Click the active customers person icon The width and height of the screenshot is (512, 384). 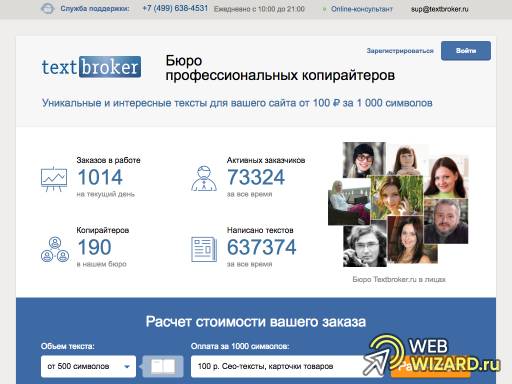pos(204,179)
